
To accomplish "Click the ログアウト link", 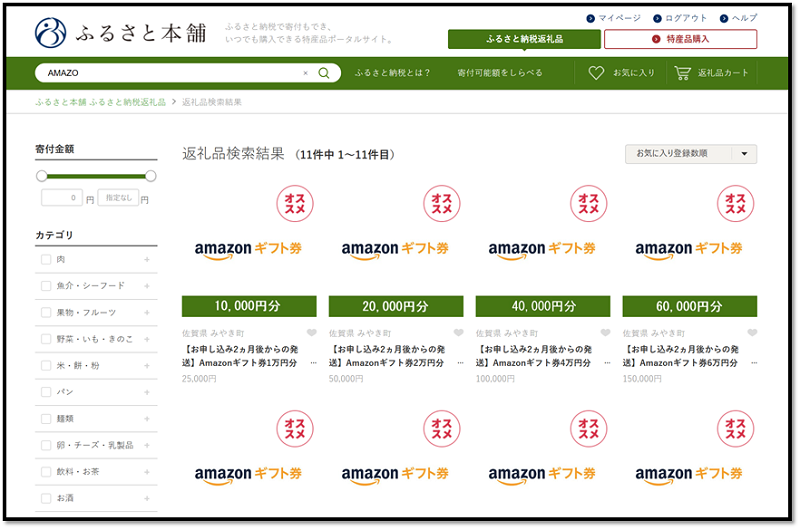I will click(x=686, y=18).
